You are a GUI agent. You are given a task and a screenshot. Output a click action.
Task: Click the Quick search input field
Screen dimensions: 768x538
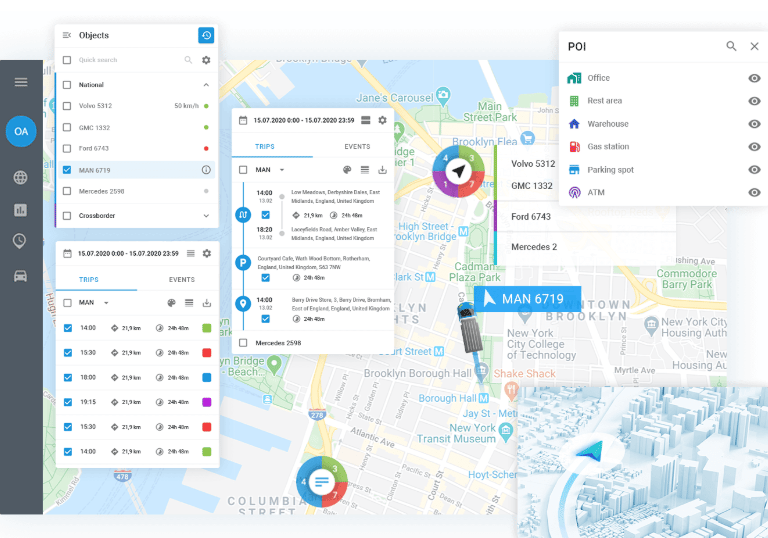click(127, 60)
